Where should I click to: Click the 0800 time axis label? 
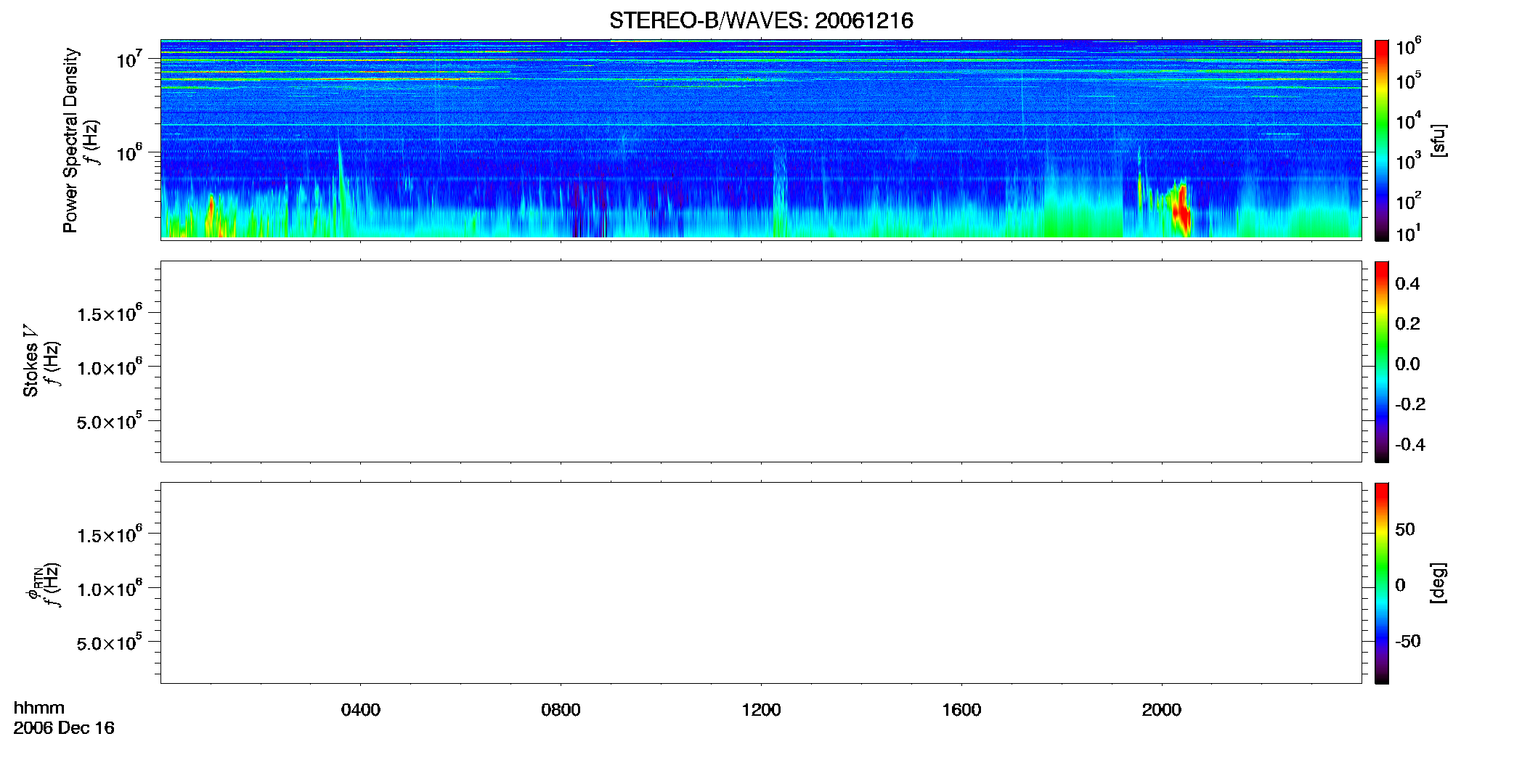tap(561, 710)
